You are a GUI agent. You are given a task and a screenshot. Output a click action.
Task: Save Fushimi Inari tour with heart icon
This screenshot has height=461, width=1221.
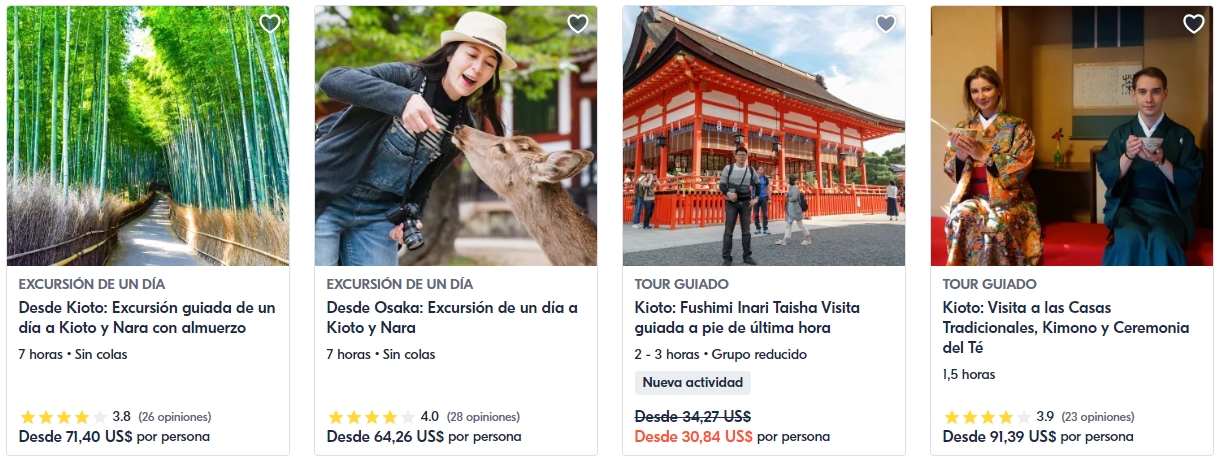pyautogui.click(x=886, y=24)
